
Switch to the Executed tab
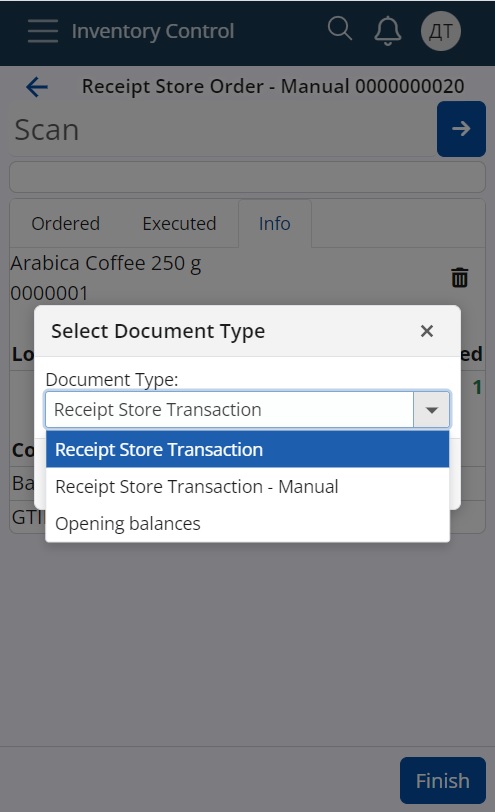click(x=179, y=224)
